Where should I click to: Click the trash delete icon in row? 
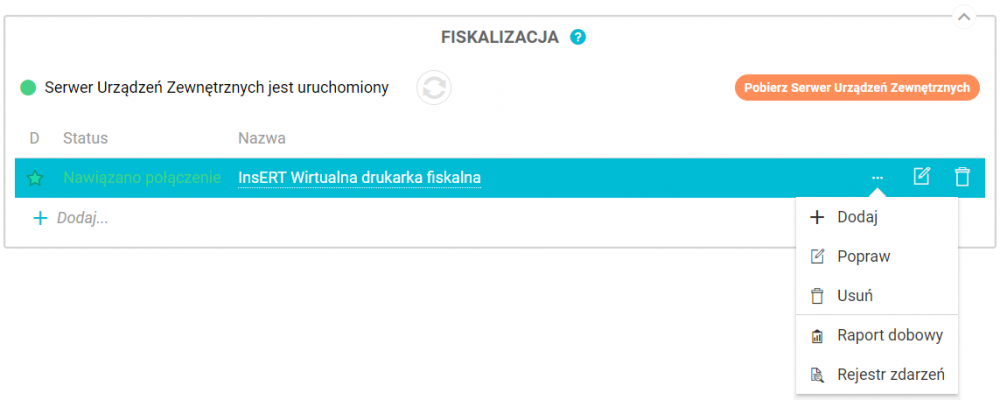(962, 177)
